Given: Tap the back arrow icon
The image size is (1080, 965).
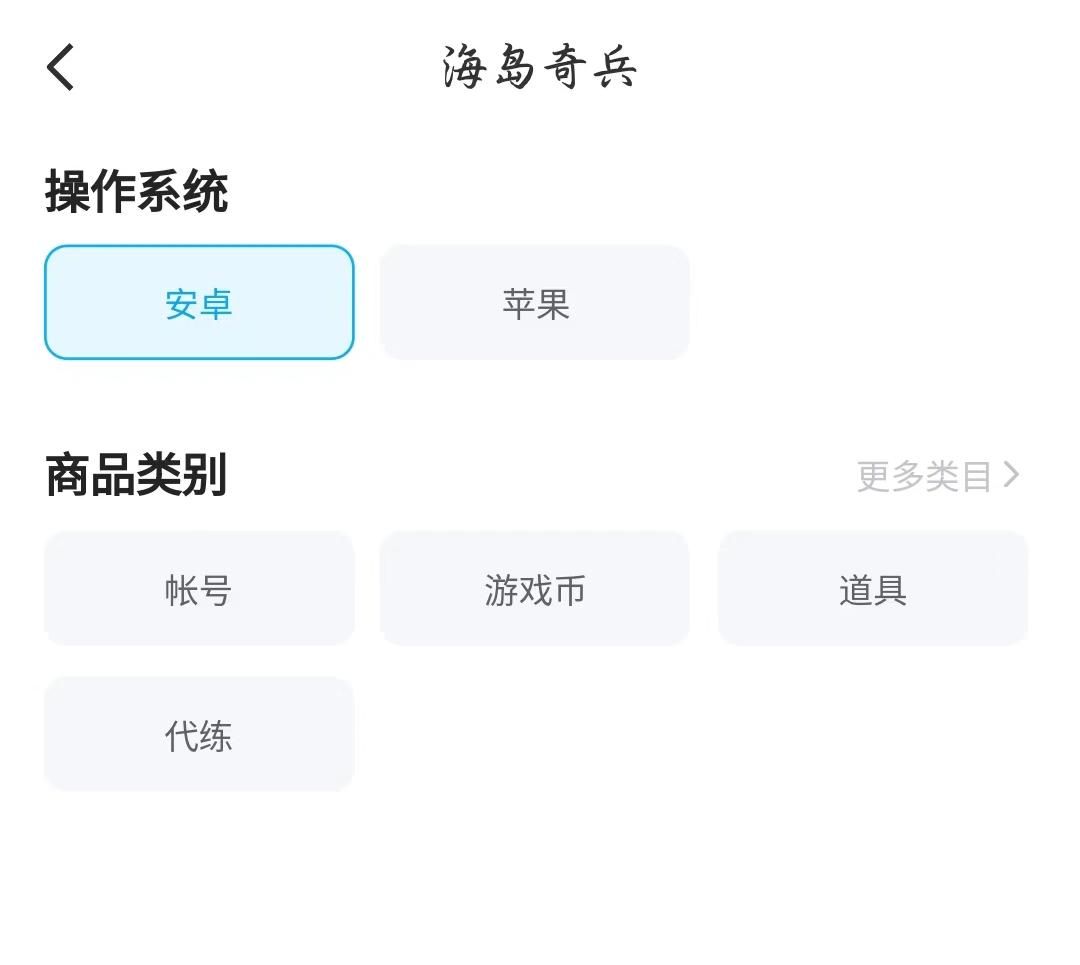Looking at the screenshot, I should pos(61,68).
